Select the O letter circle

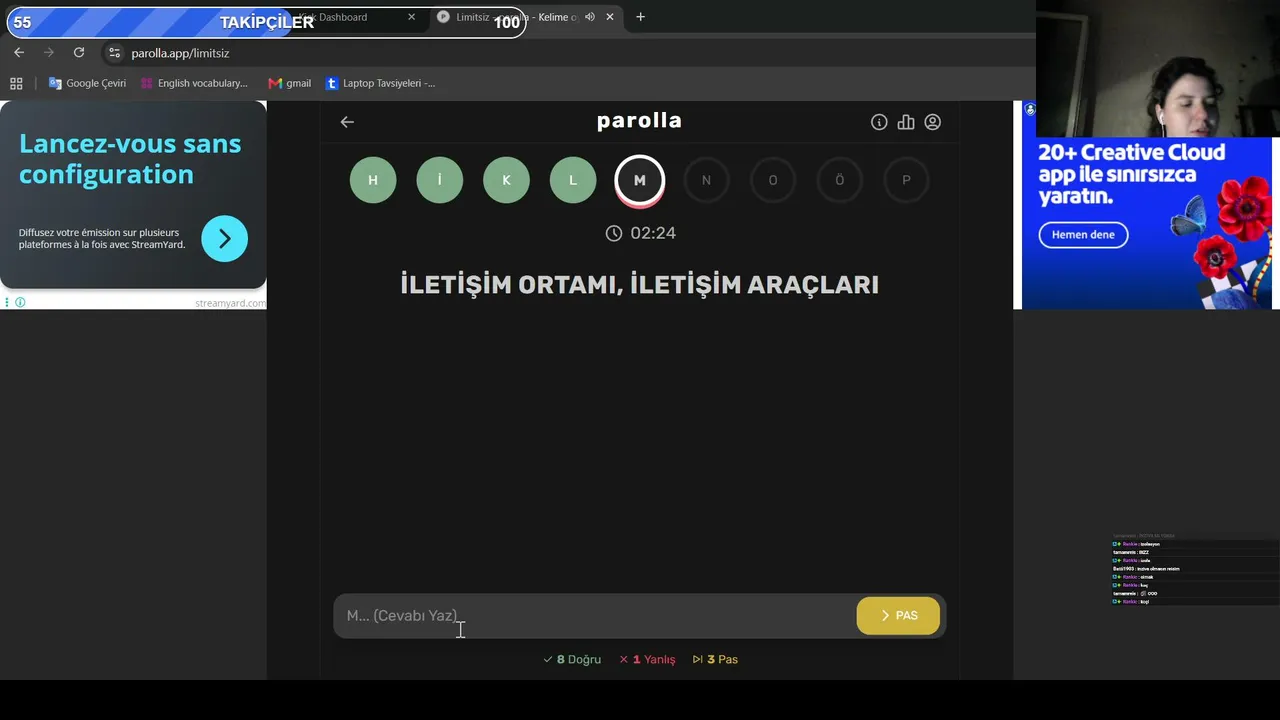[773, 180]
